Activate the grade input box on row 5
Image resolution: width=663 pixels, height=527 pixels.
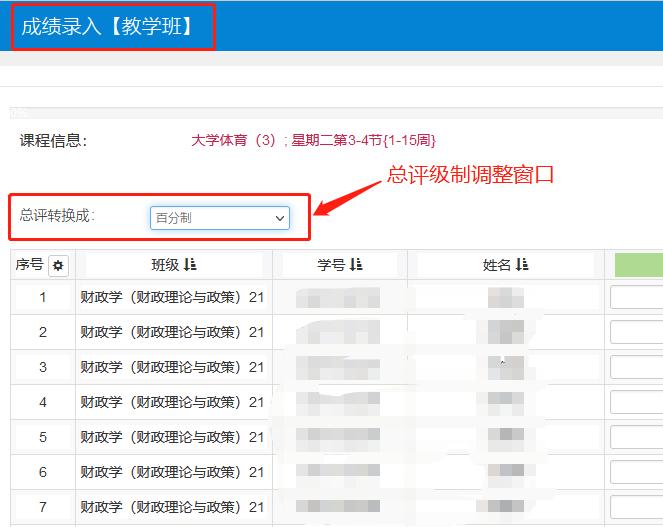coord(637,437)
